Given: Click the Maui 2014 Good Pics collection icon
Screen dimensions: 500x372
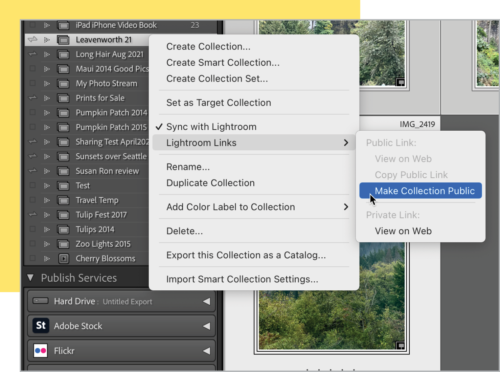Looking at the screenshot, I should pos(63,69).
